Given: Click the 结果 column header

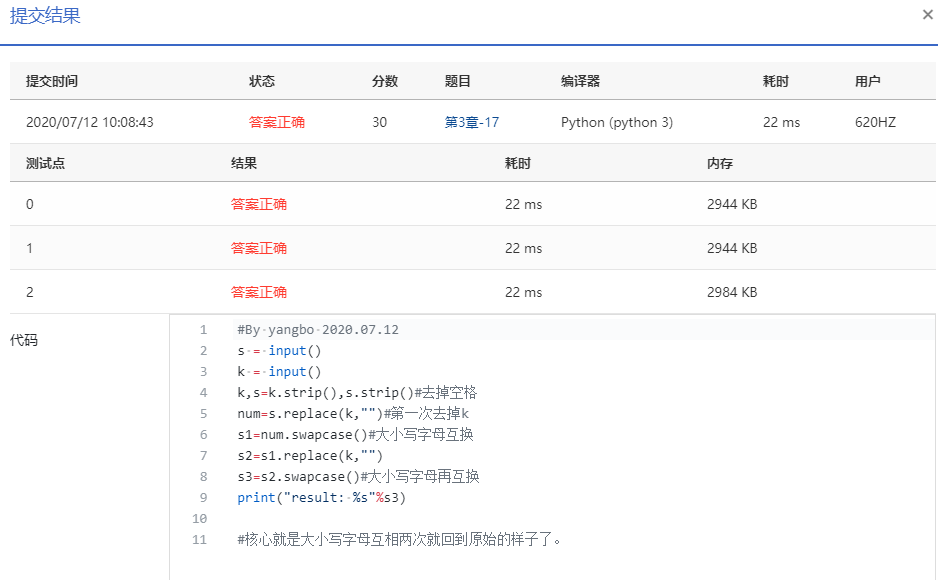Looking at the screenshot, I should tap(244, 163).
